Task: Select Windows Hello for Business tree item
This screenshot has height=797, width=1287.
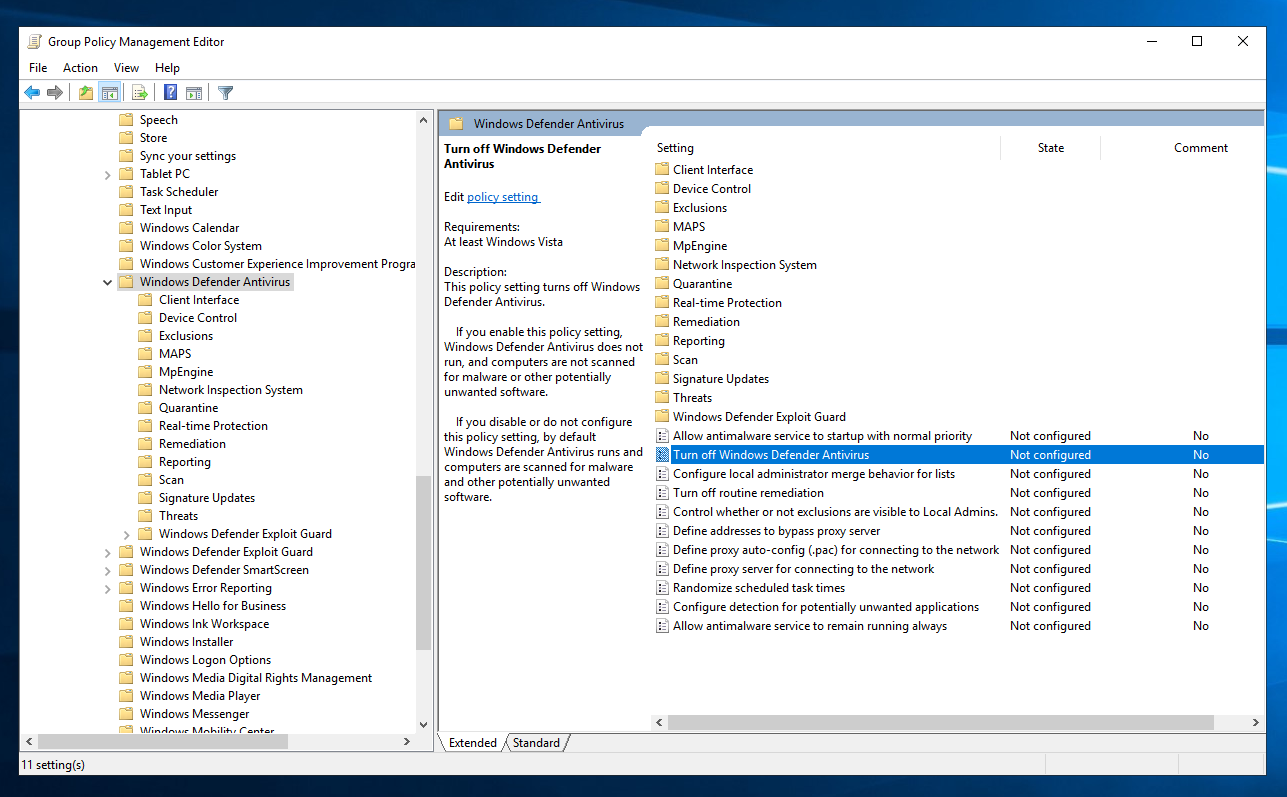Action: click(x=212, y=606)
